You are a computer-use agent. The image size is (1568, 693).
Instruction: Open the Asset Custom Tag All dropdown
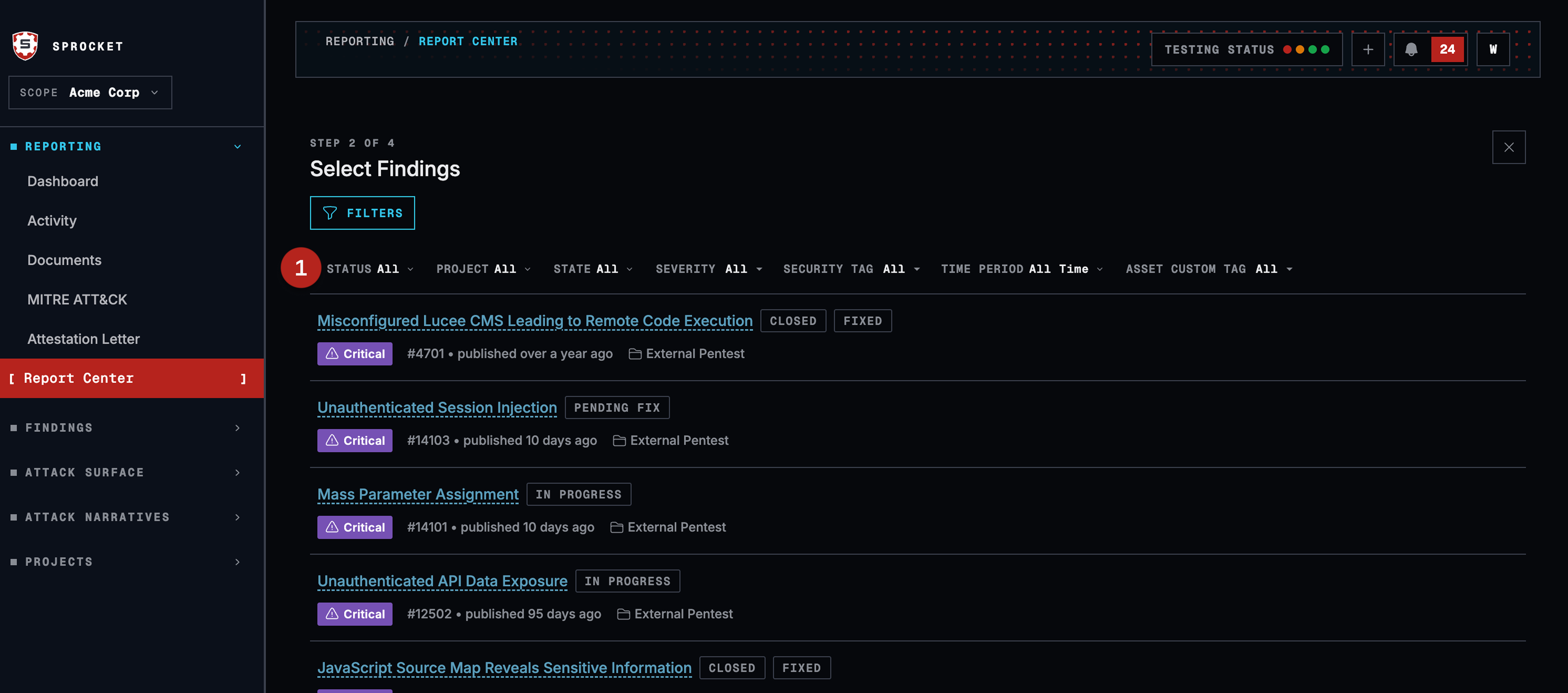(1209, 269)
